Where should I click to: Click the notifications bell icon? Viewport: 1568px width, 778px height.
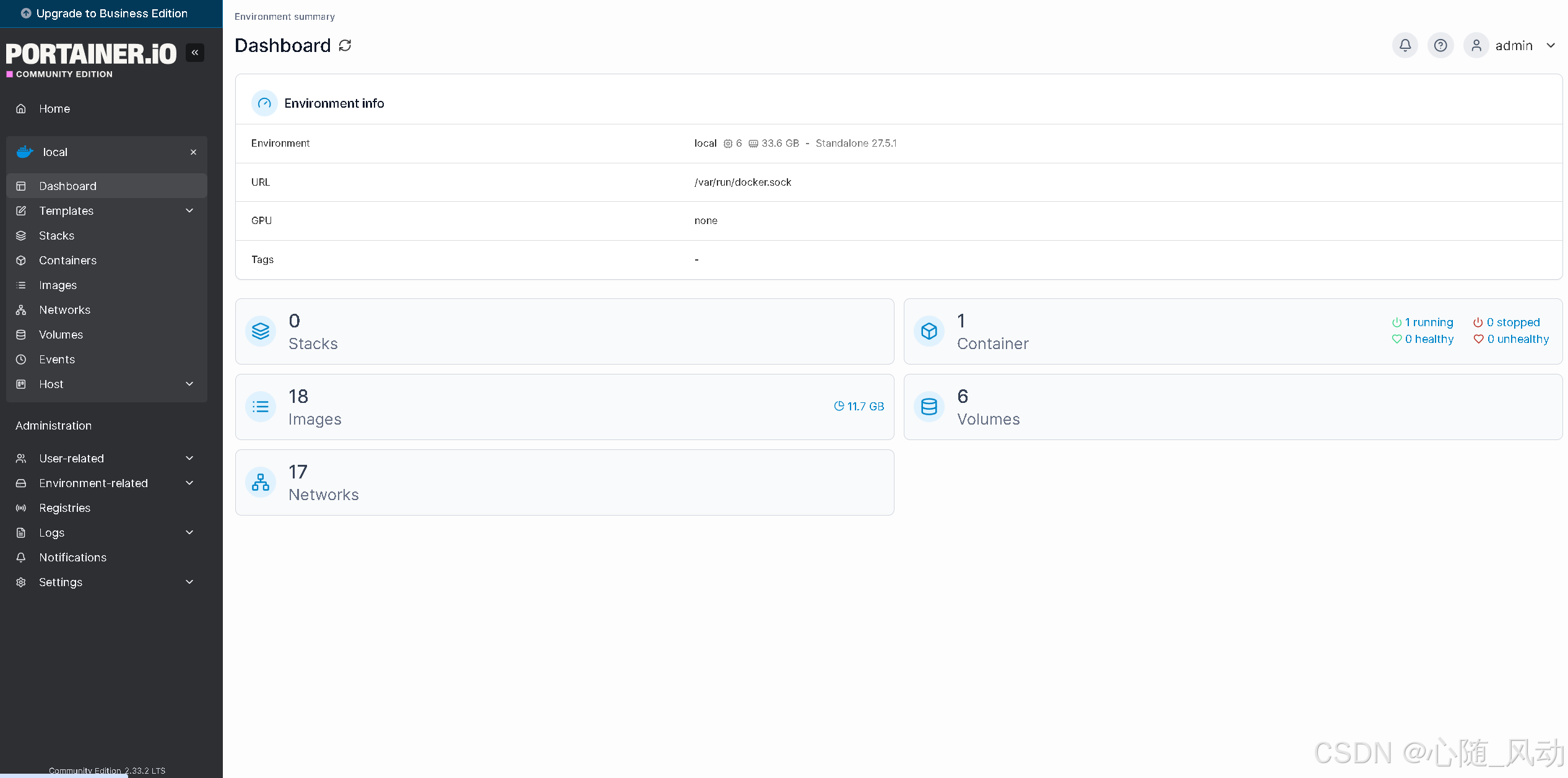1405,45
